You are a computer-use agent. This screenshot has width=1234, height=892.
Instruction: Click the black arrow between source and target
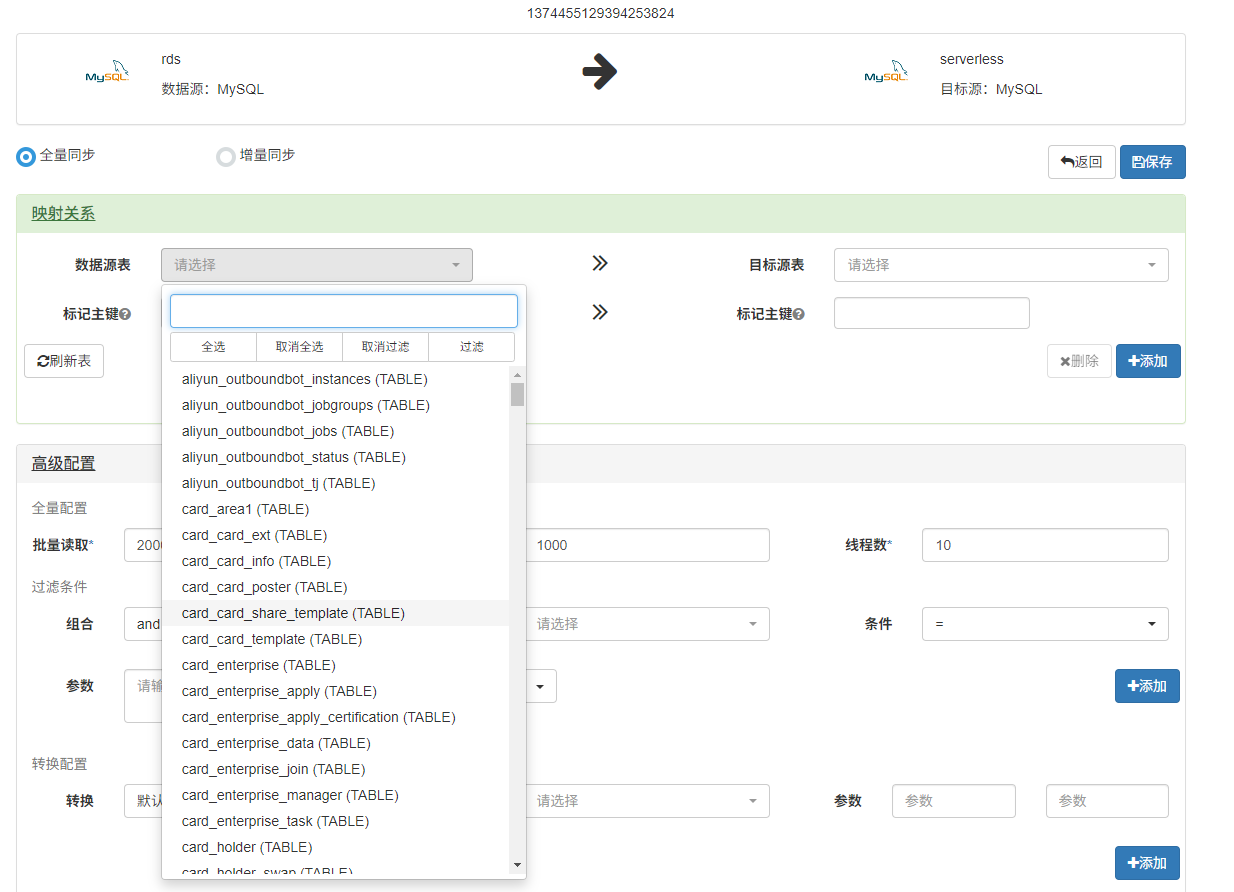600,73
